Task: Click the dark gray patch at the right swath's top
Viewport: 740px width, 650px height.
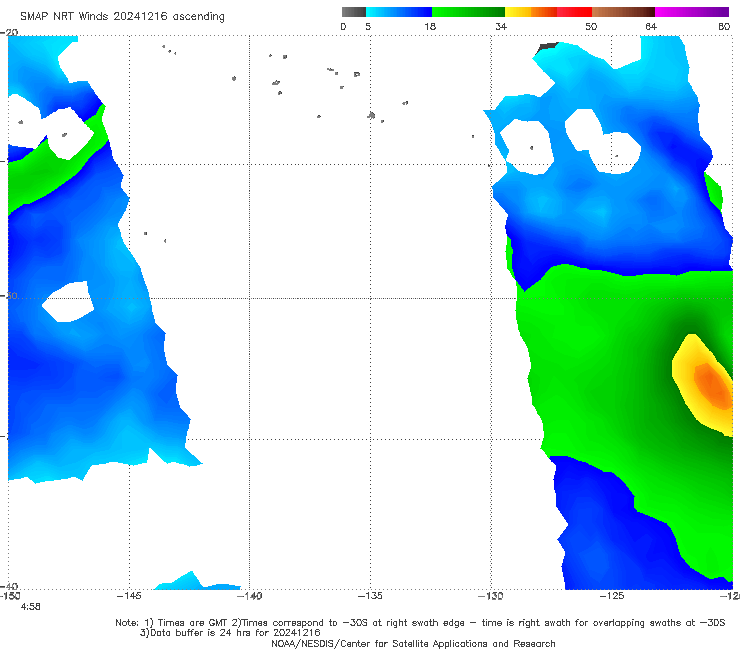Action: [548, 46]
